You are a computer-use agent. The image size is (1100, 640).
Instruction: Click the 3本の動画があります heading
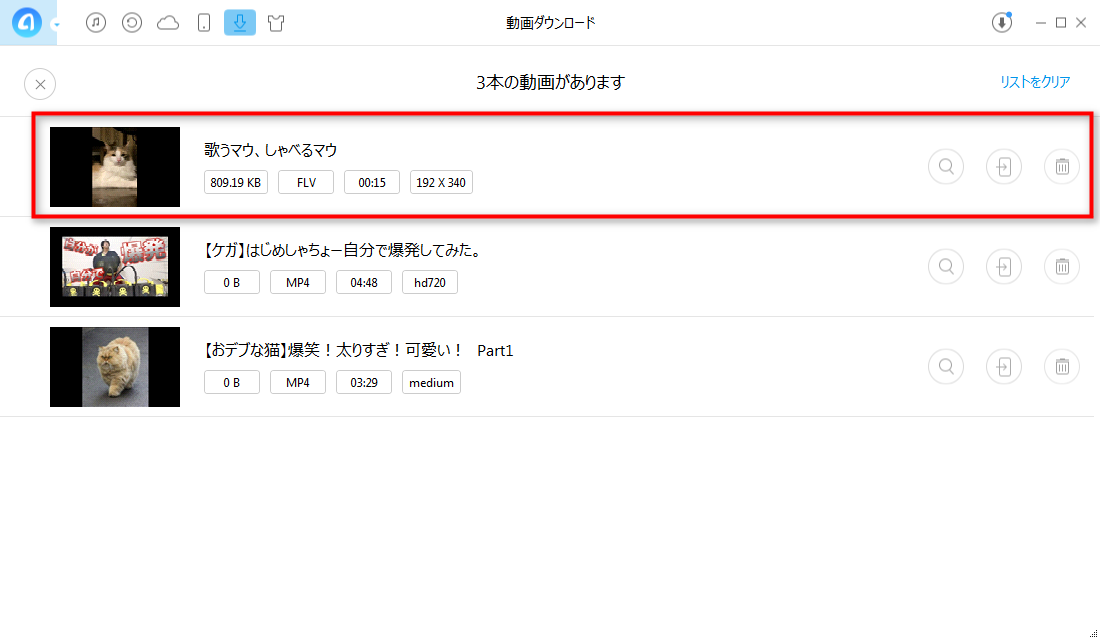(550, 83)
